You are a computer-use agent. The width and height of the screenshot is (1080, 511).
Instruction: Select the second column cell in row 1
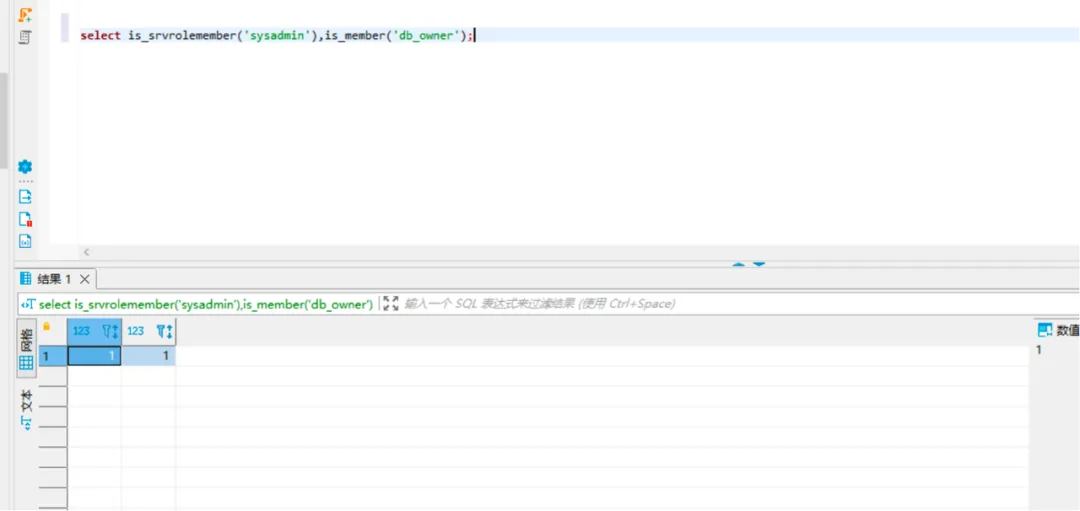[148, 355]
